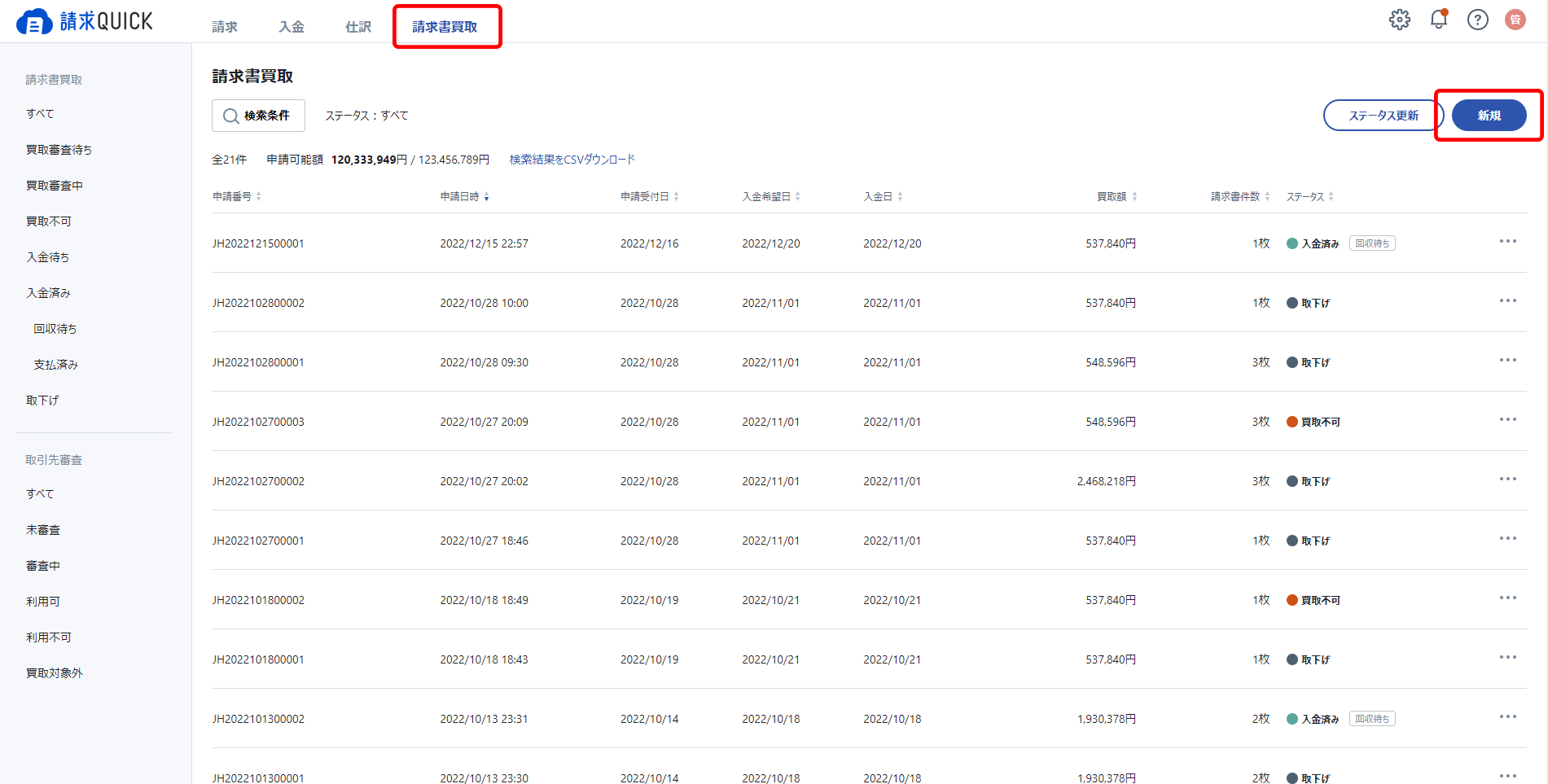Switch to the 入金 tab

pos(291,26)
